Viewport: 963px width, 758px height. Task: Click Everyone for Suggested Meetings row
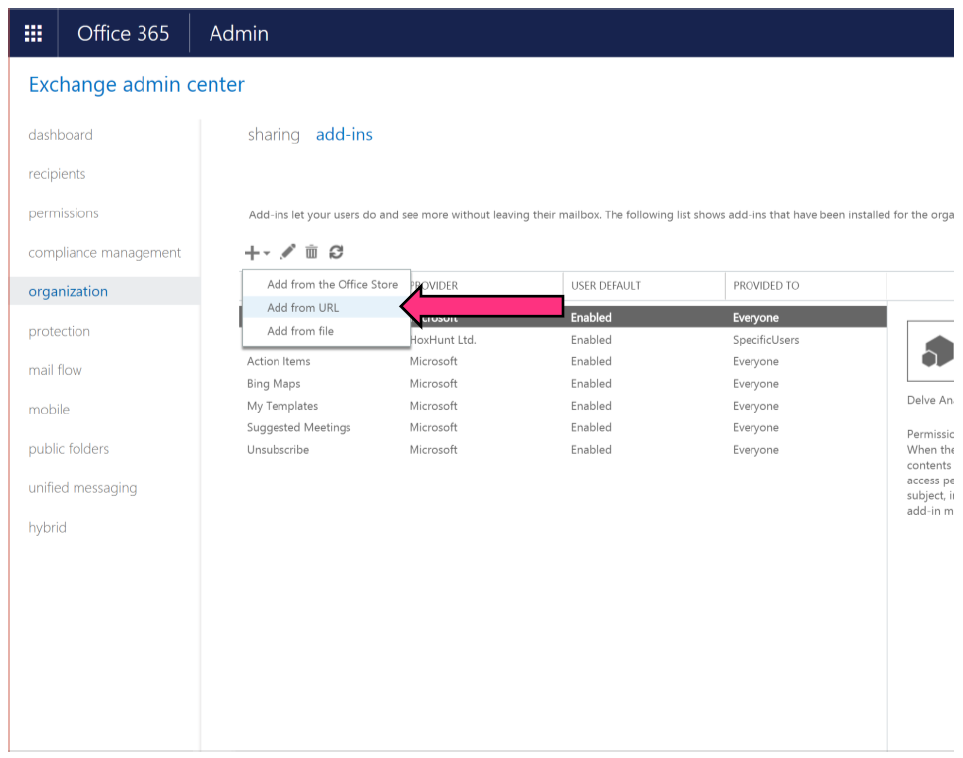(x=755, y=427)
